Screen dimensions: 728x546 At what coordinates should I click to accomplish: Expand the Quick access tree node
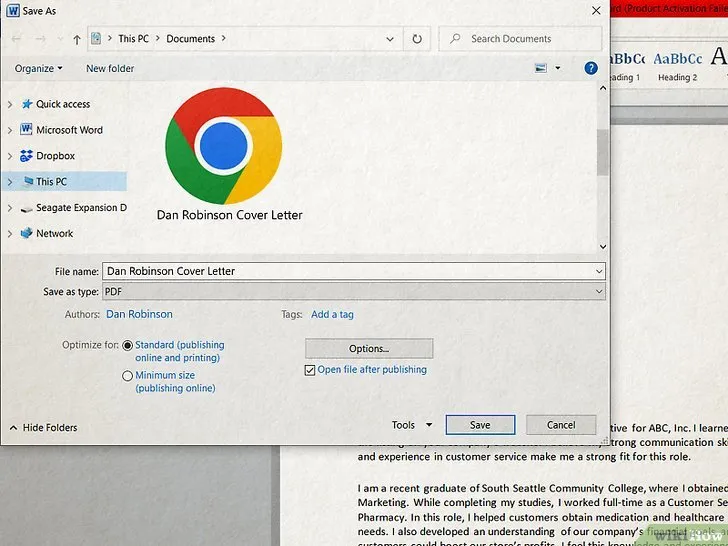(10, 104)
